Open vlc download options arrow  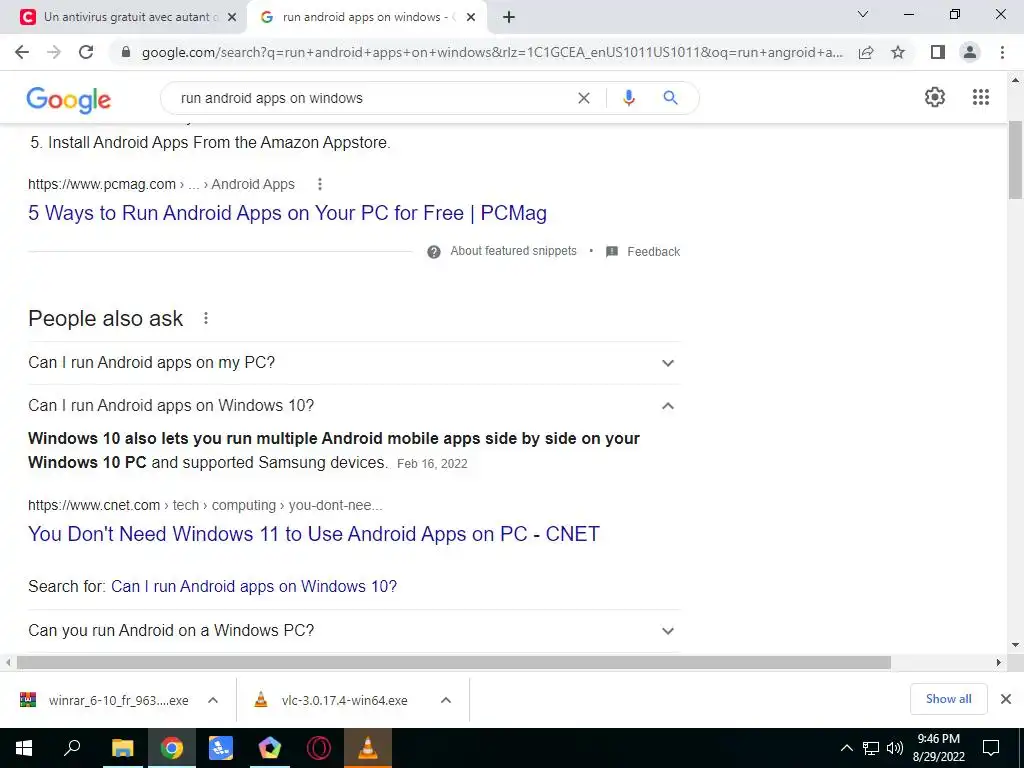(446, 700)
